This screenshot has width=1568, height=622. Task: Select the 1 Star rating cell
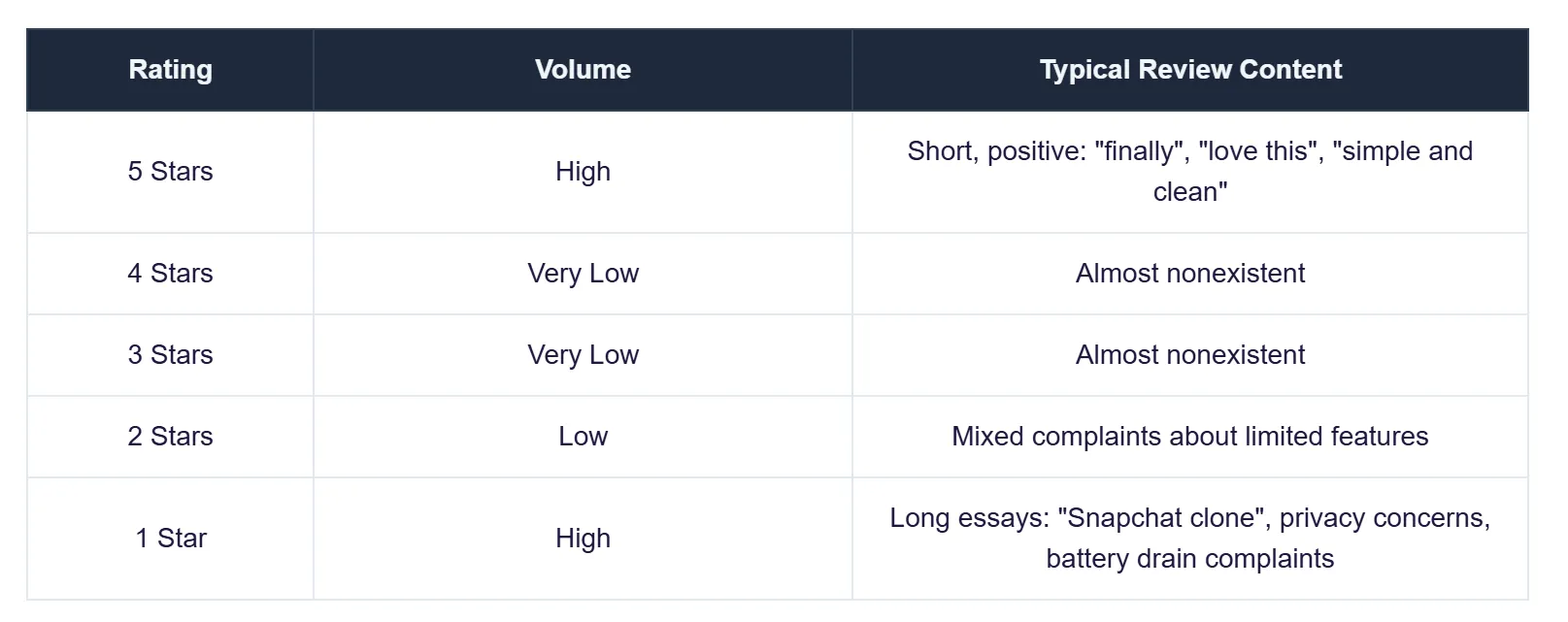(170, 539)
